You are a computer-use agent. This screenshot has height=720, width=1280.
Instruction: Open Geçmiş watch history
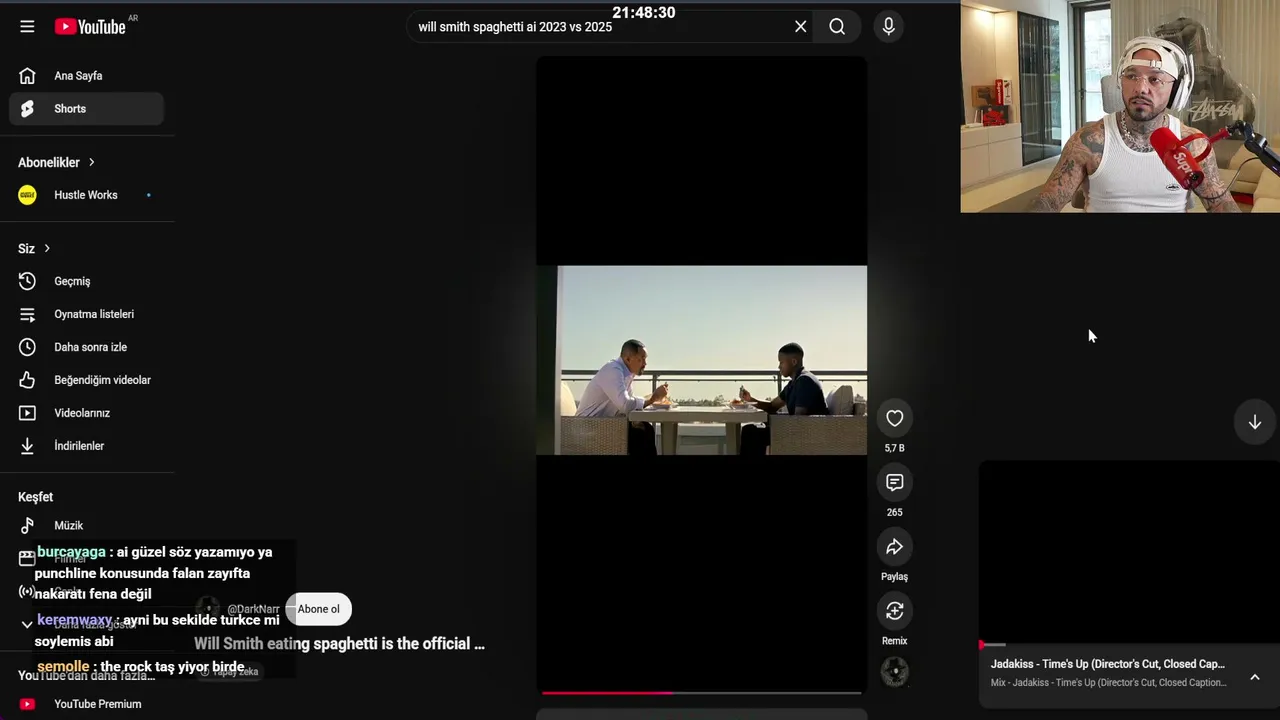87,281
